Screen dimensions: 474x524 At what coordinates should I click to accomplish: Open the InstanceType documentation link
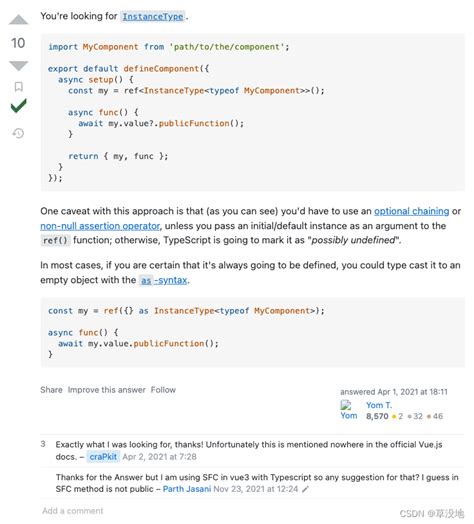click(x=153, y=16)
